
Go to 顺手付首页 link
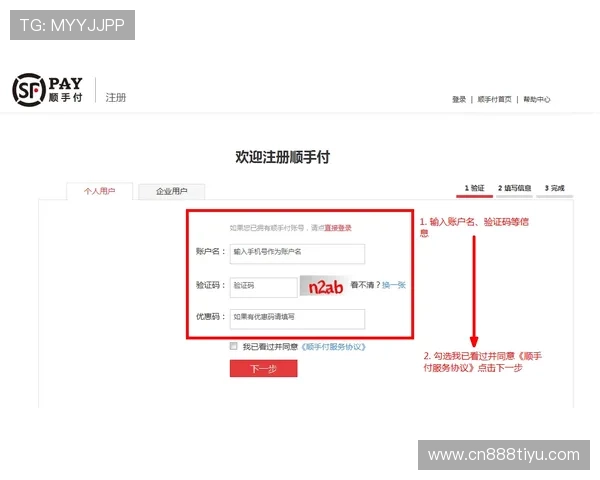pyautogui.click(x=494, y=100)
